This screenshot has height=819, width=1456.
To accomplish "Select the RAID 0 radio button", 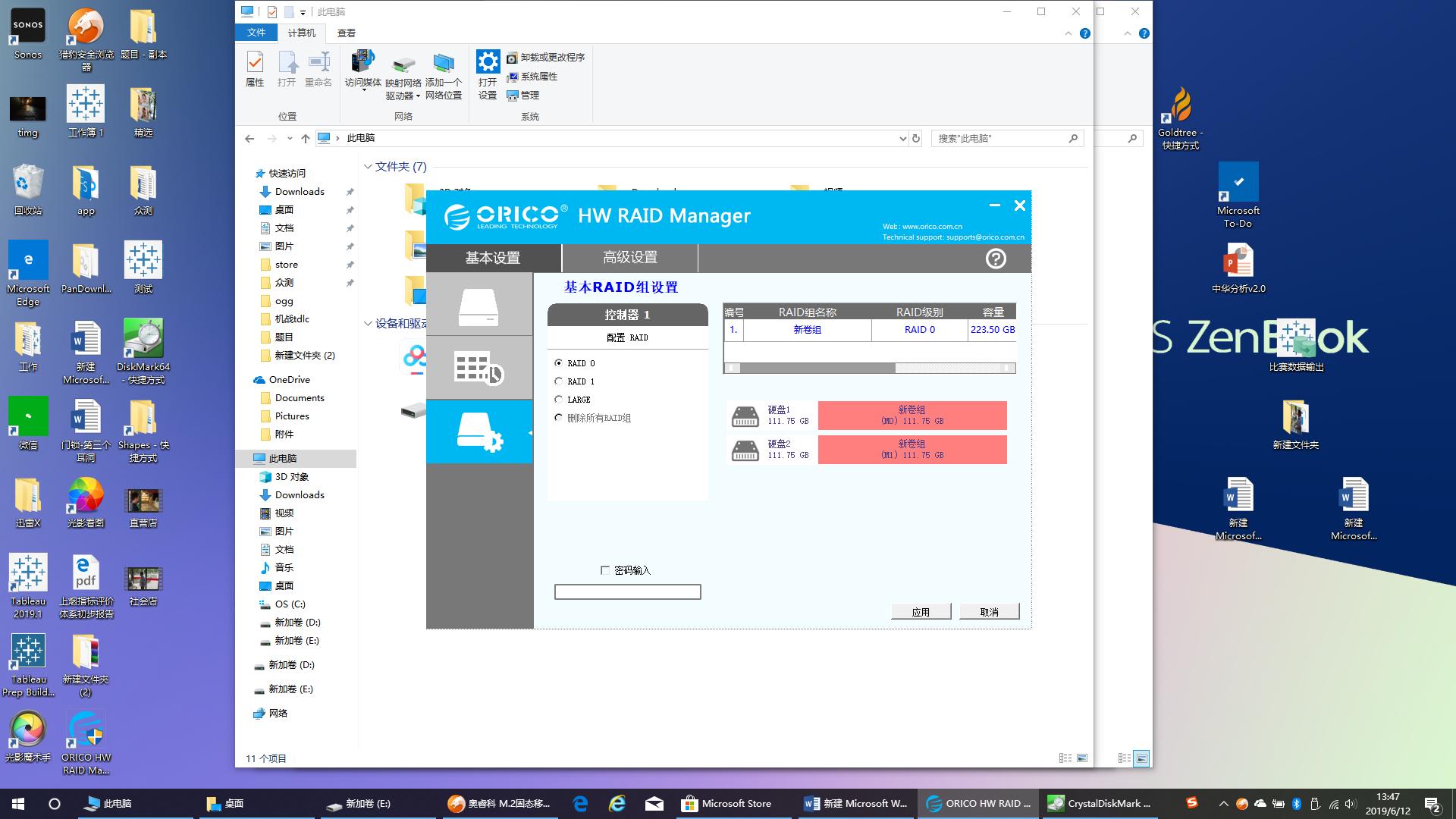I will pos(559,363).
